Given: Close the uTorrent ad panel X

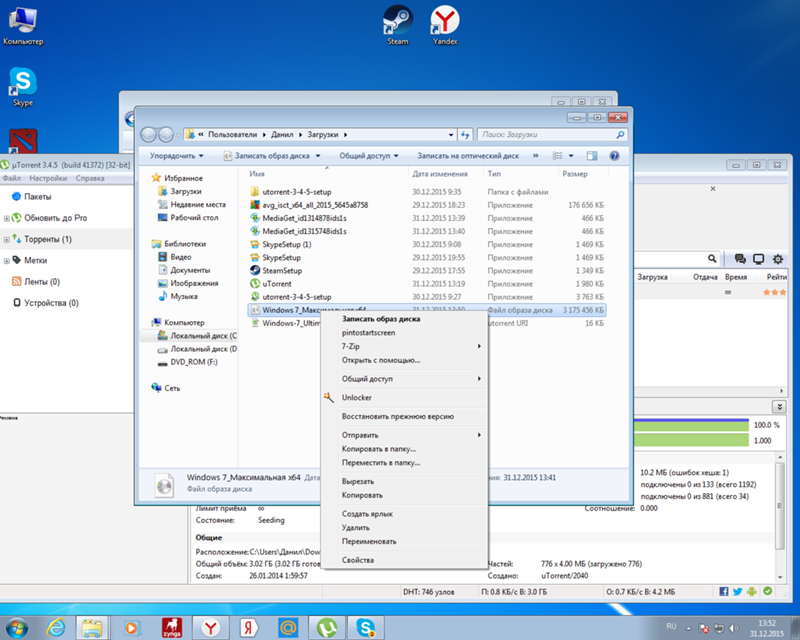Looking at the screenshot, I should (x=713, y=189).
